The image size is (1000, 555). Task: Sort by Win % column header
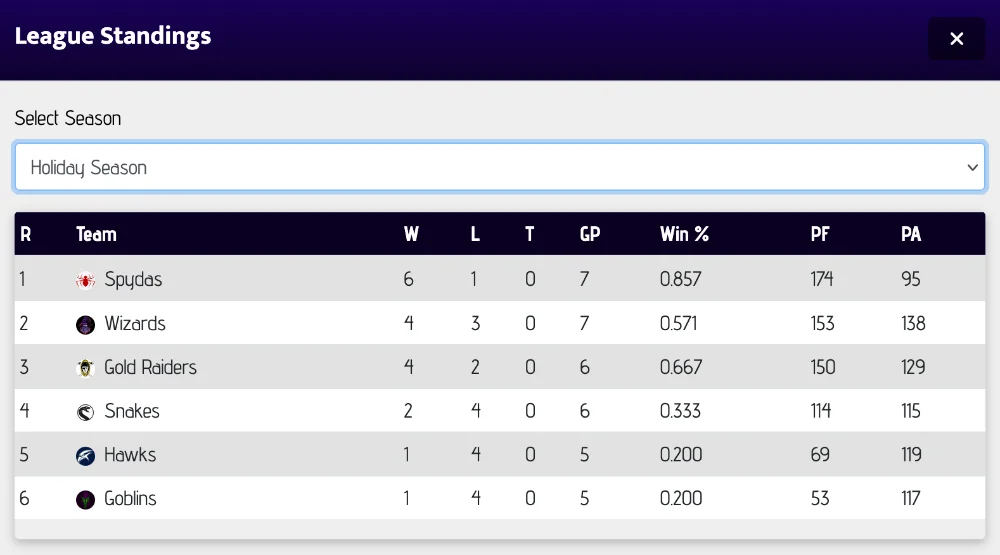(684, 234)
